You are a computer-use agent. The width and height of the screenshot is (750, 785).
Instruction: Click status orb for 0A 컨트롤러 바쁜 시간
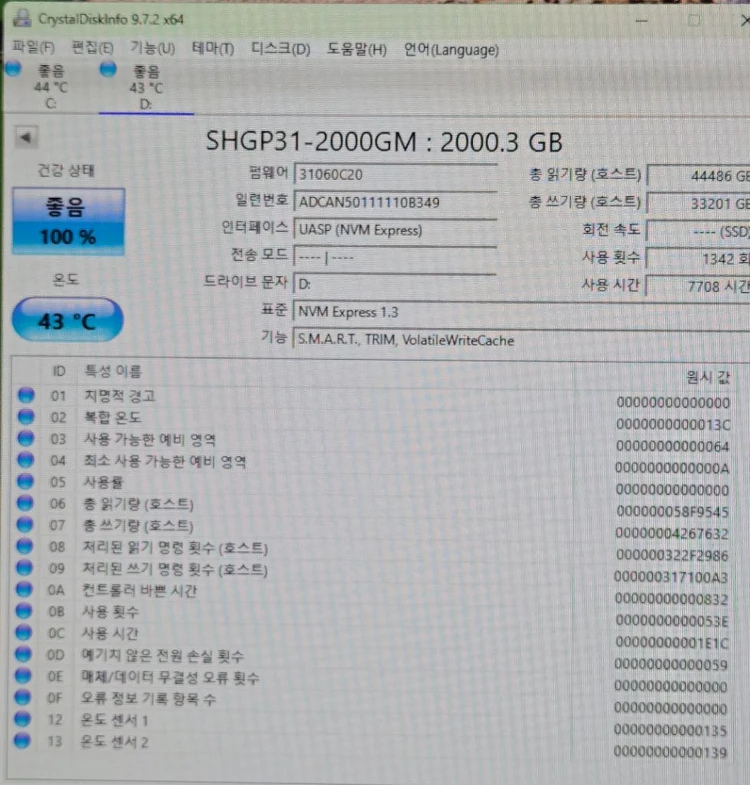pyautogui.click(x=24, y=590)
